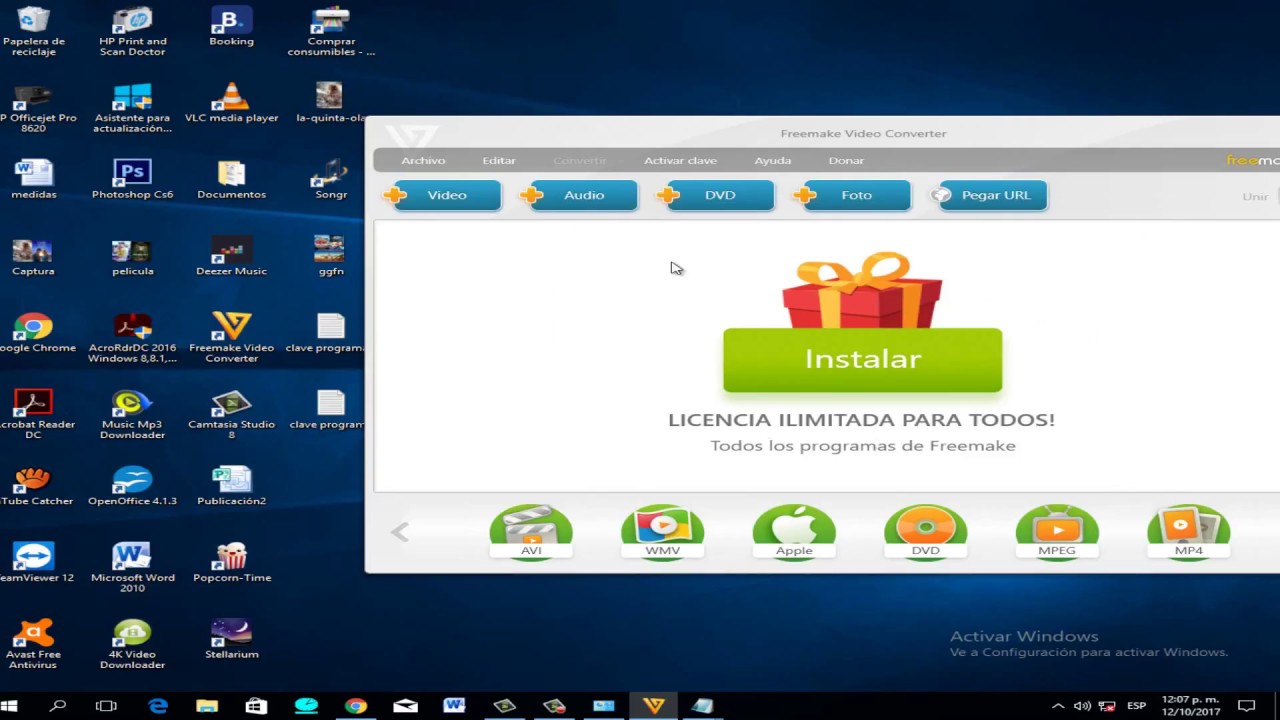Add photos with the Foto button
Image resolution: width=1280 pixels, height=720 pixels.
[852, 195]
